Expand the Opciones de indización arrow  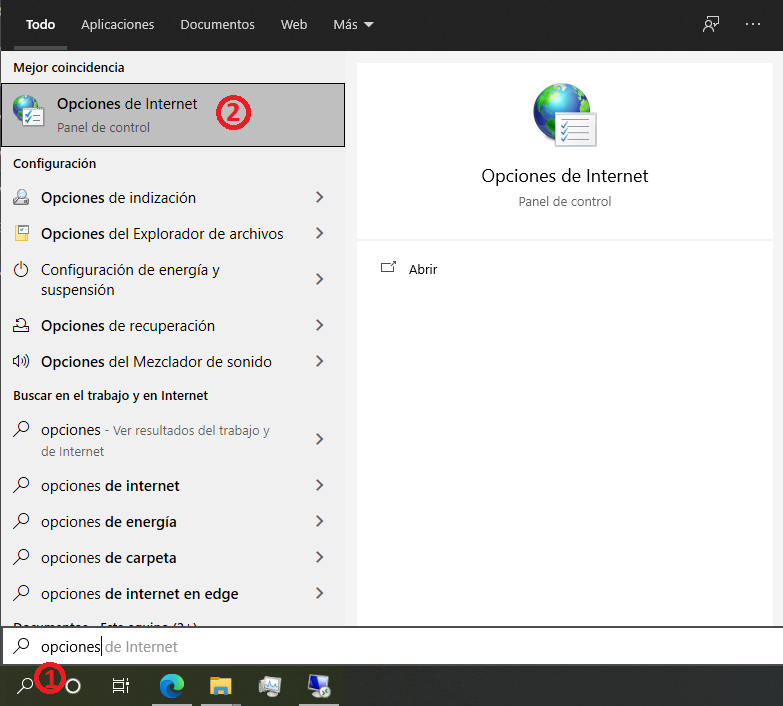point(320,197)
